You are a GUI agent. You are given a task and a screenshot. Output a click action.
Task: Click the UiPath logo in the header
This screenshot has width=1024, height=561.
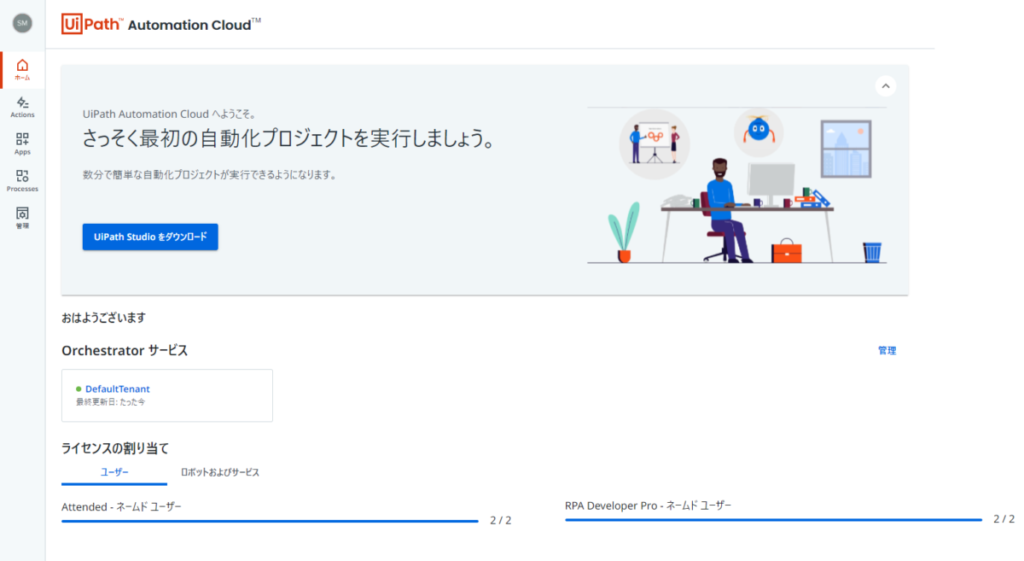pyautogui.click(x=92, y=24)
